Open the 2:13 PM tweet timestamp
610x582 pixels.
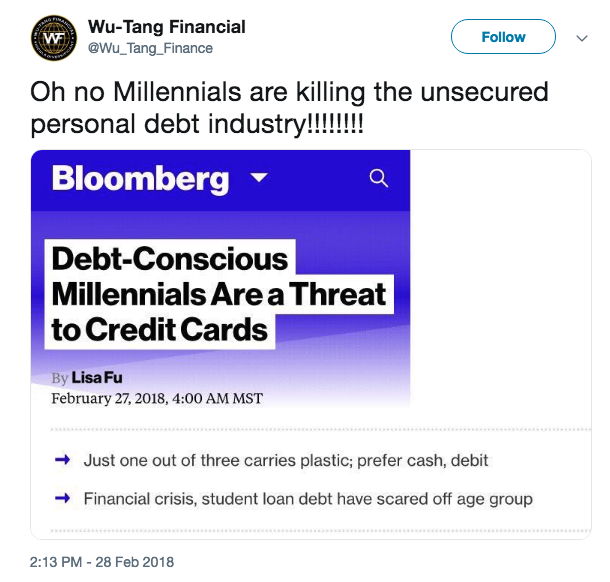pos(102,562)
